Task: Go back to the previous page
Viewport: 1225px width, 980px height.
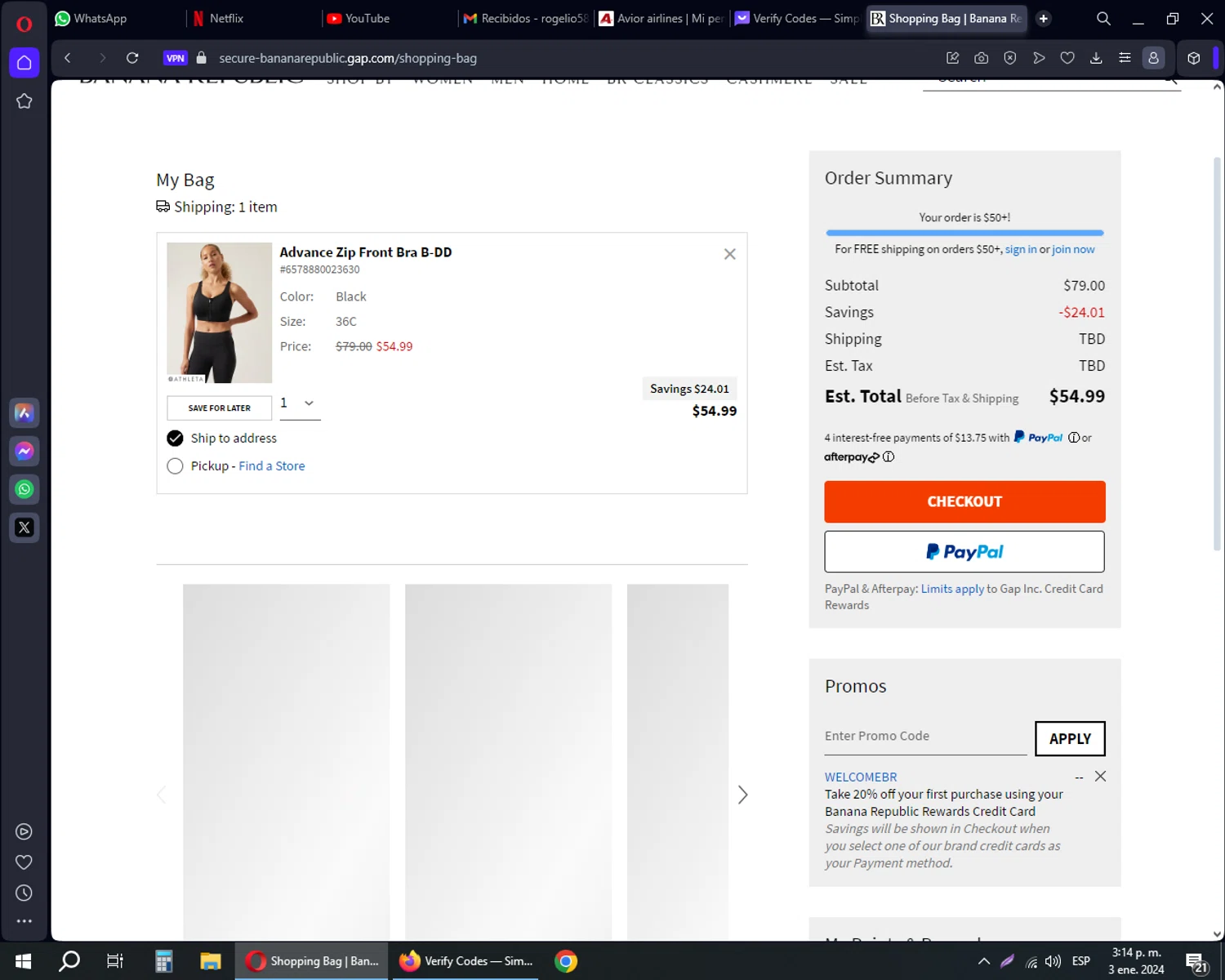Action: 68,58
